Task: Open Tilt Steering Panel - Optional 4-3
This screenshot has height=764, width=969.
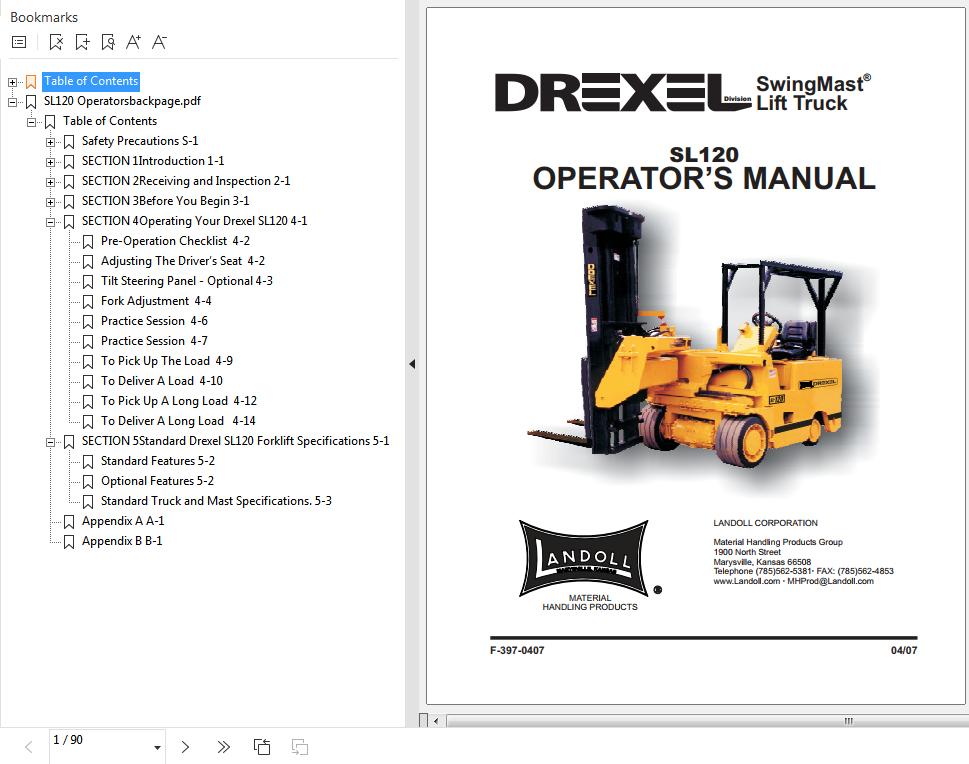Action: [x=187, y=281]
